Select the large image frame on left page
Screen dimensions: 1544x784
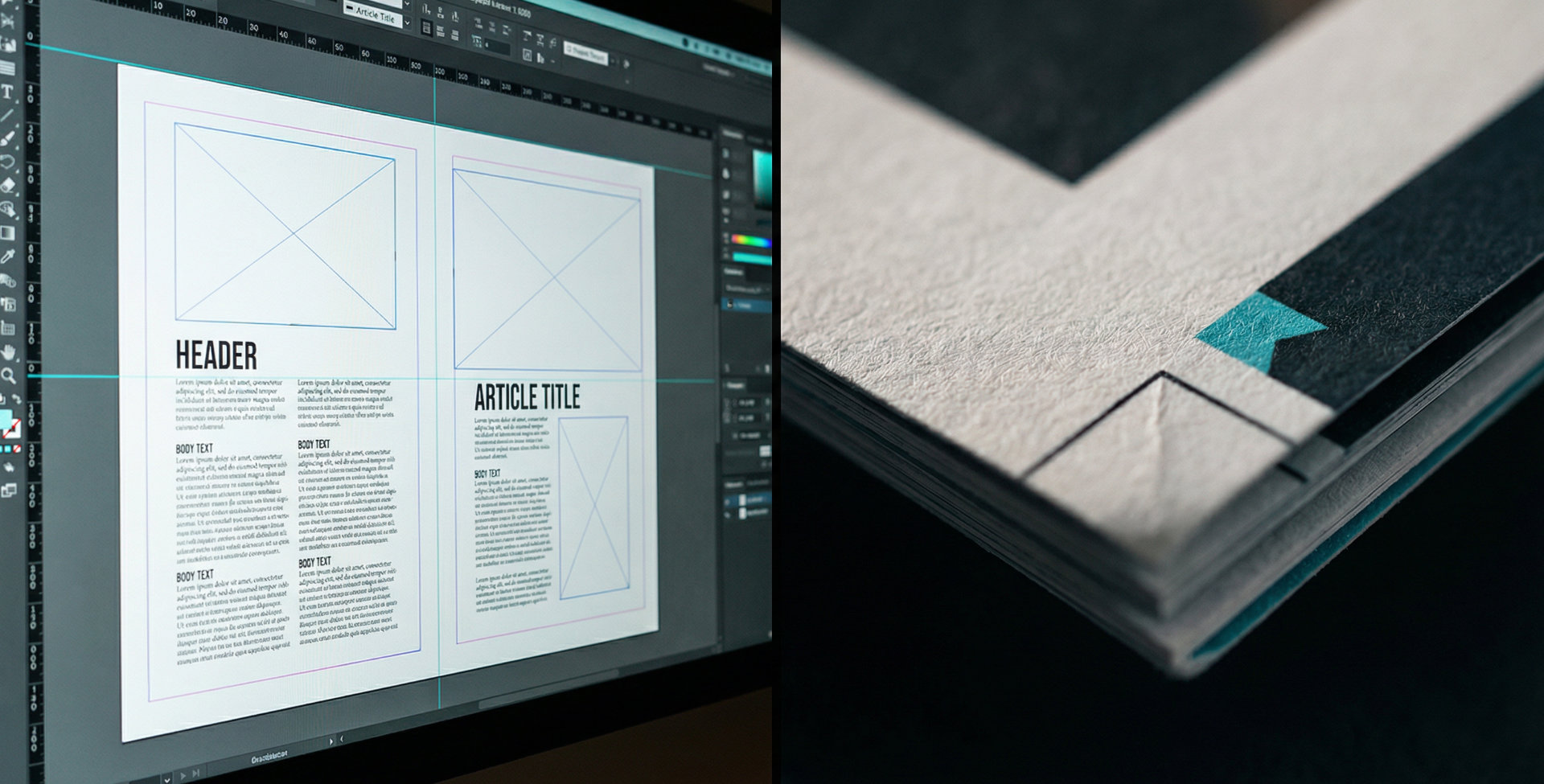click(285, 226)
